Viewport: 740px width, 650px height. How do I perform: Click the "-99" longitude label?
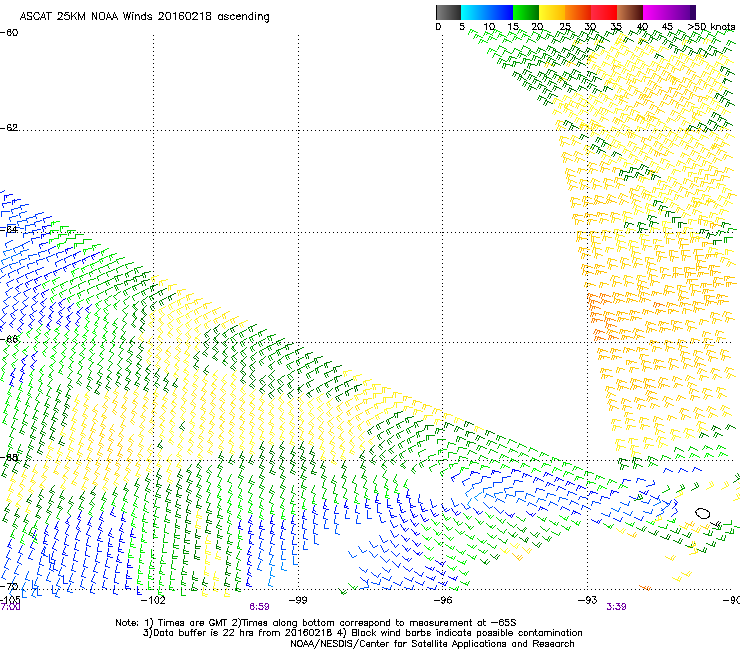[x=298, y=600]
